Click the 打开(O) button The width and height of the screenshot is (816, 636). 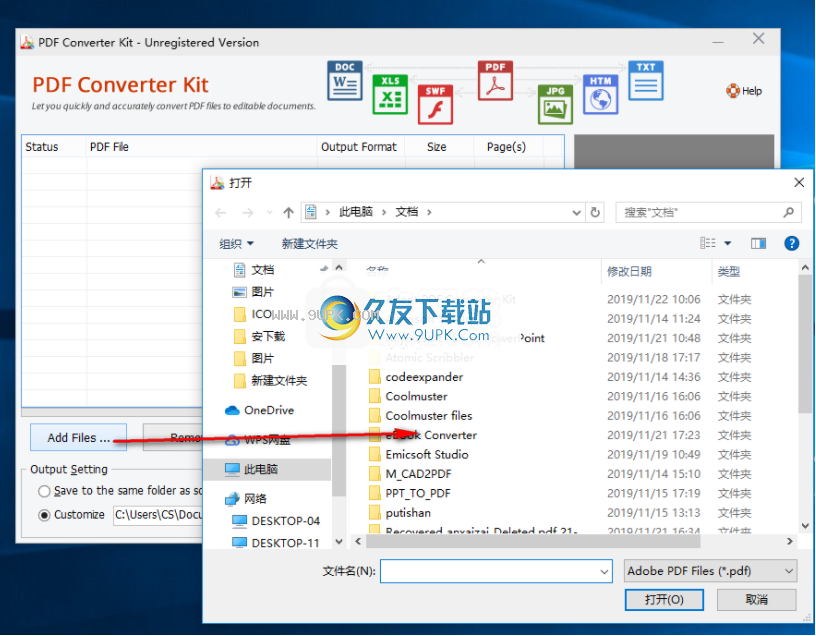pos(664,600)
